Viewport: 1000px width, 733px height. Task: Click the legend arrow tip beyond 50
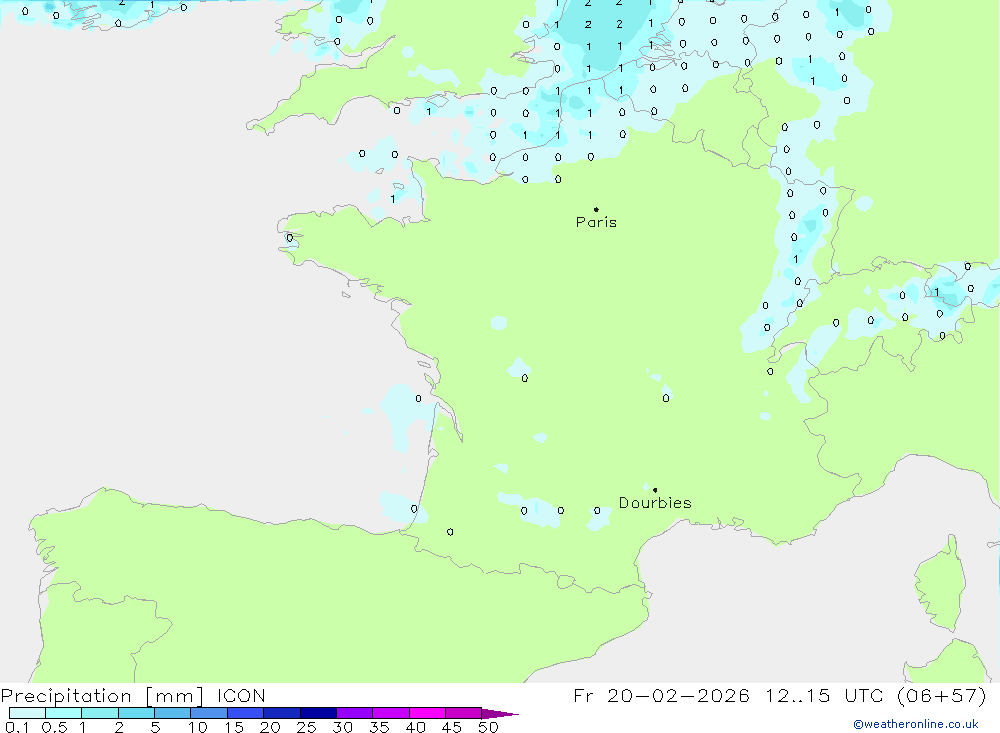[501, 713]
